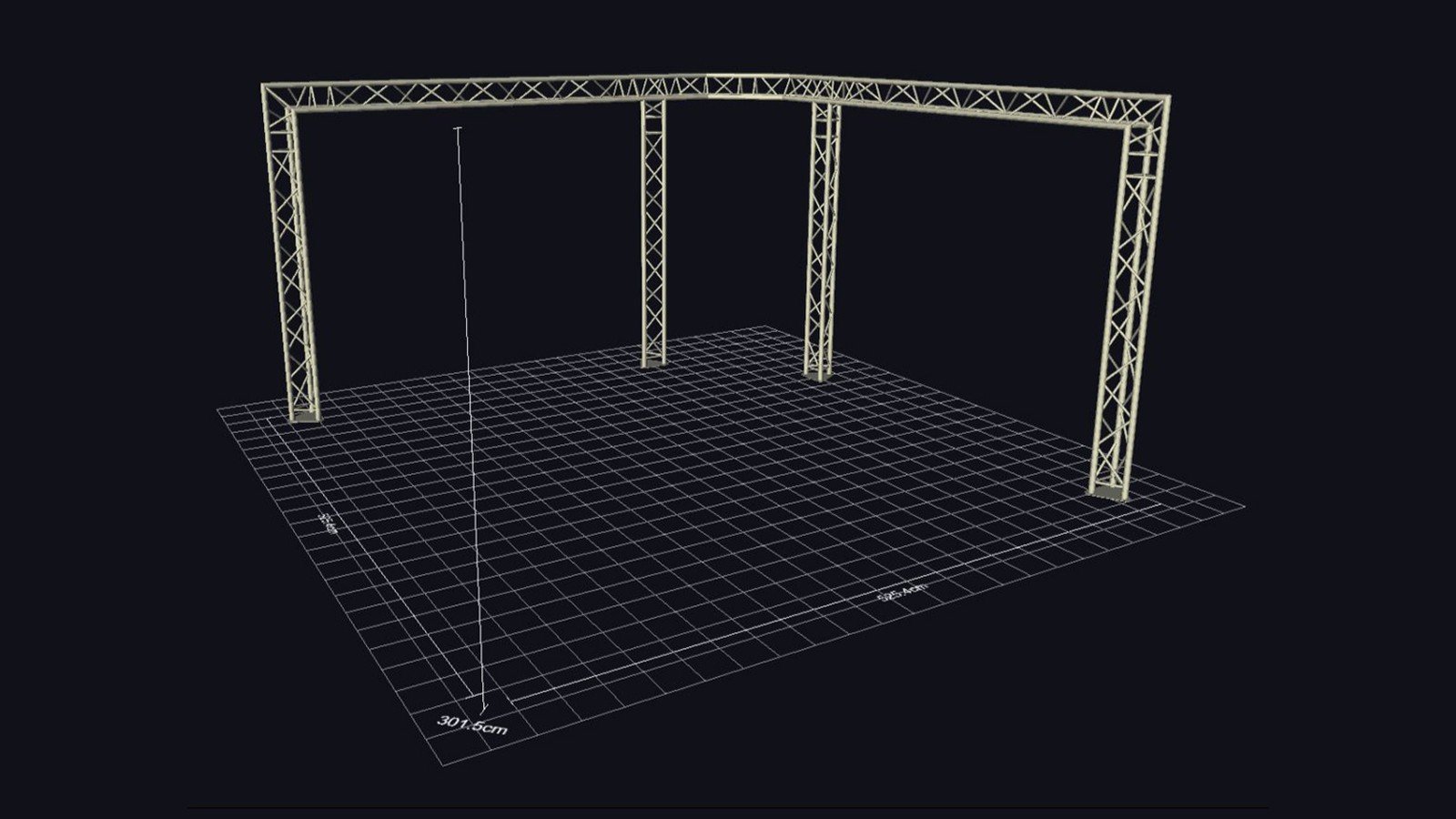Click the vertical height measurement line

(468, 409)
